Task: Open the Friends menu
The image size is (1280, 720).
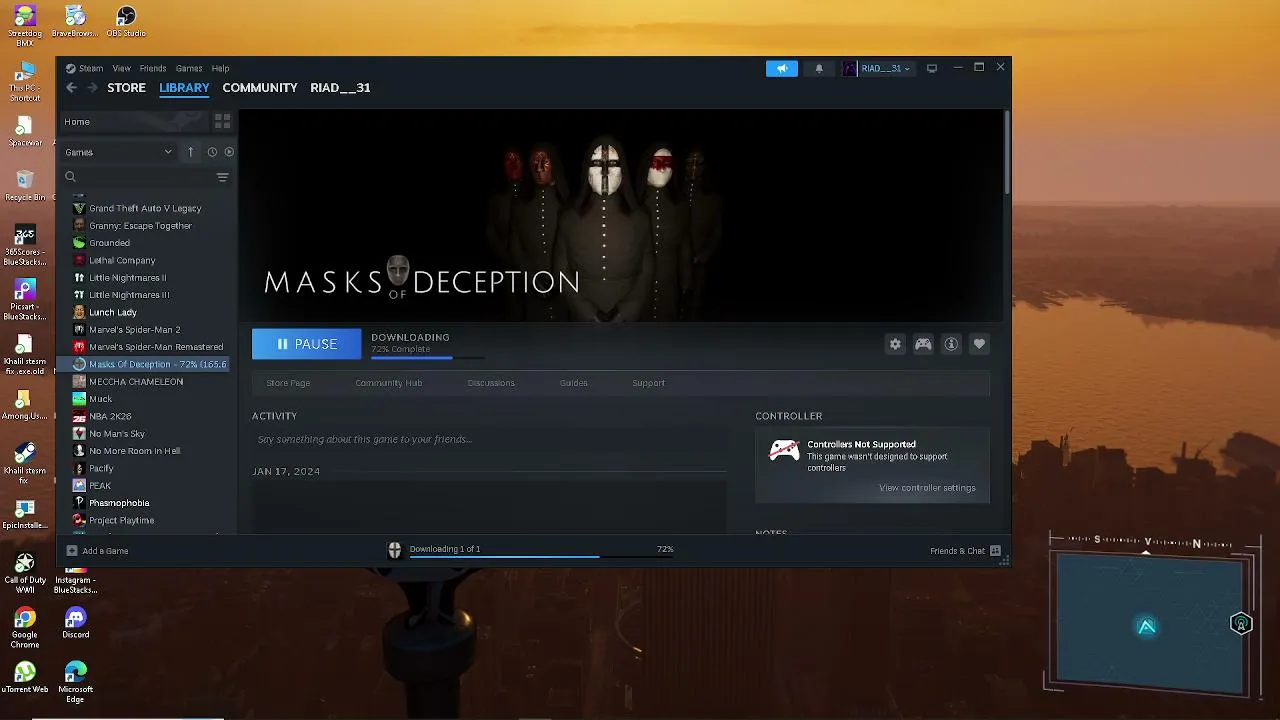Action: tap(153, 69)
